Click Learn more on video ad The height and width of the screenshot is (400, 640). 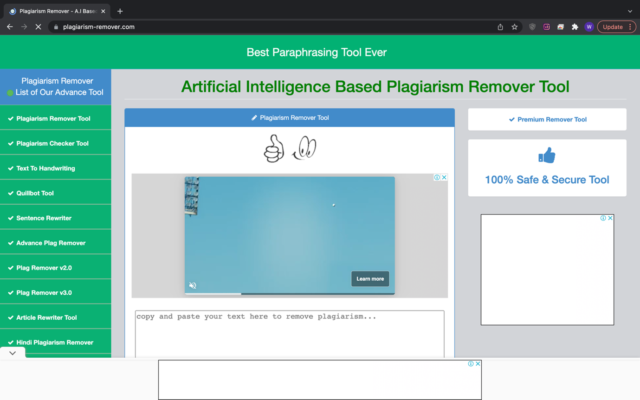[370, 279]
